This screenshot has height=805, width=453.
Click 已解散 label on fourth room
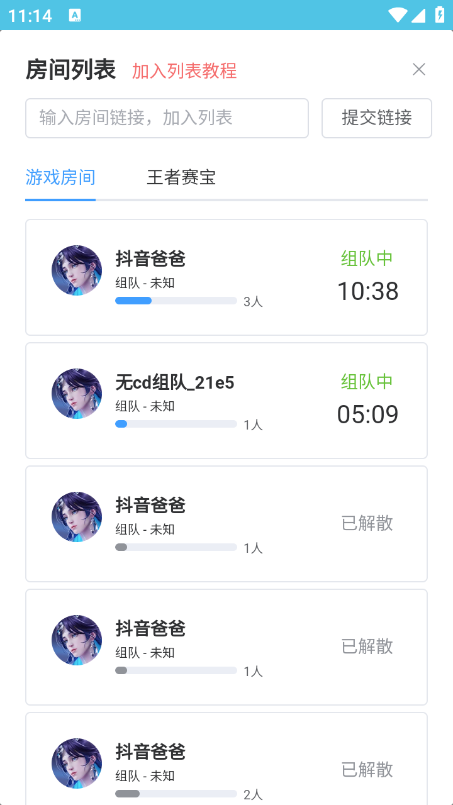[x=367, y=646]
